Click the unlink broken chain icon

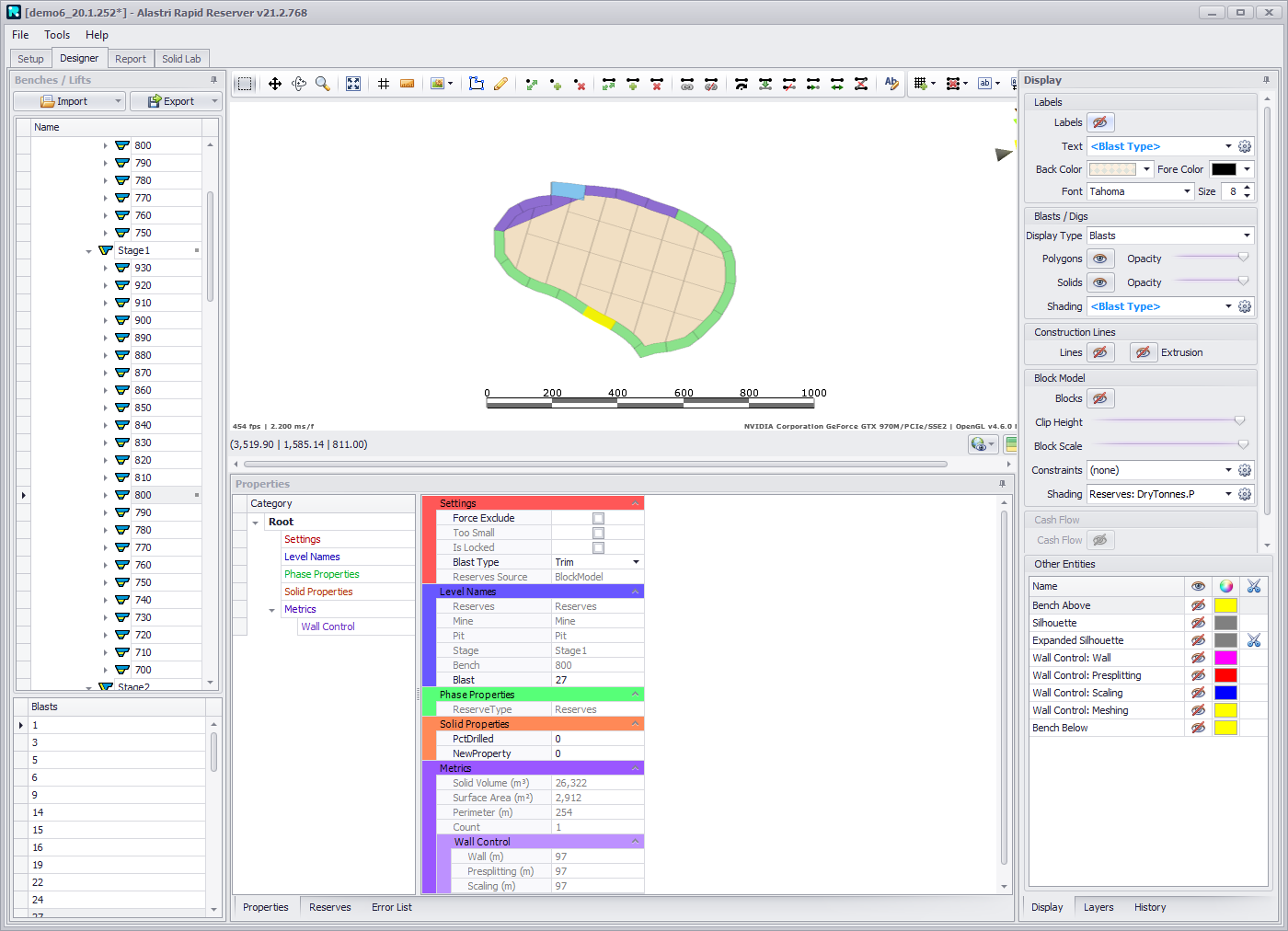click(711, 84)
